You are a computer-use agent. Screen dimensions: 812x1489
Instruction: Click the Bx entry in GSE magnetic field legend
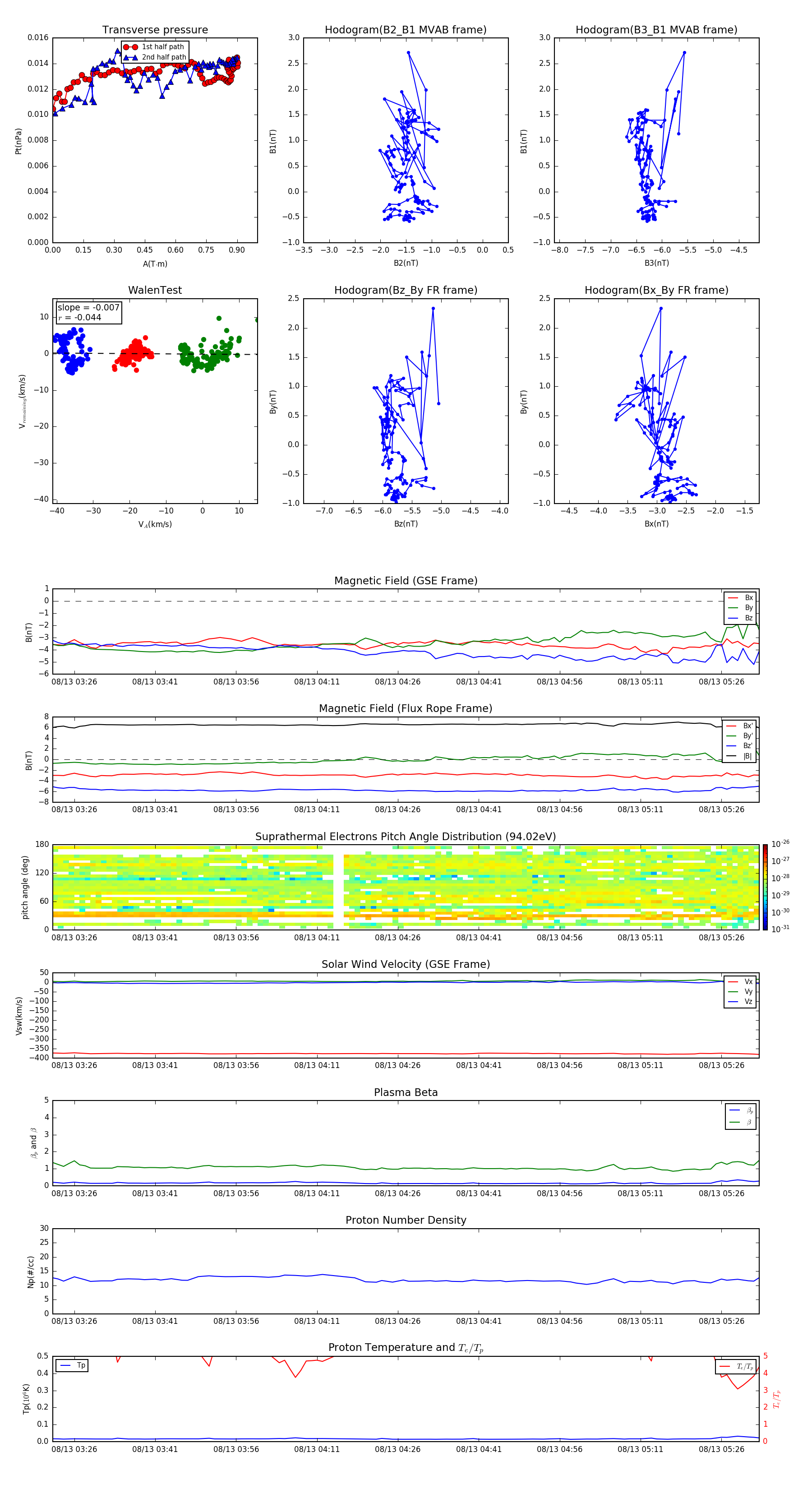[x=740, y=598]
